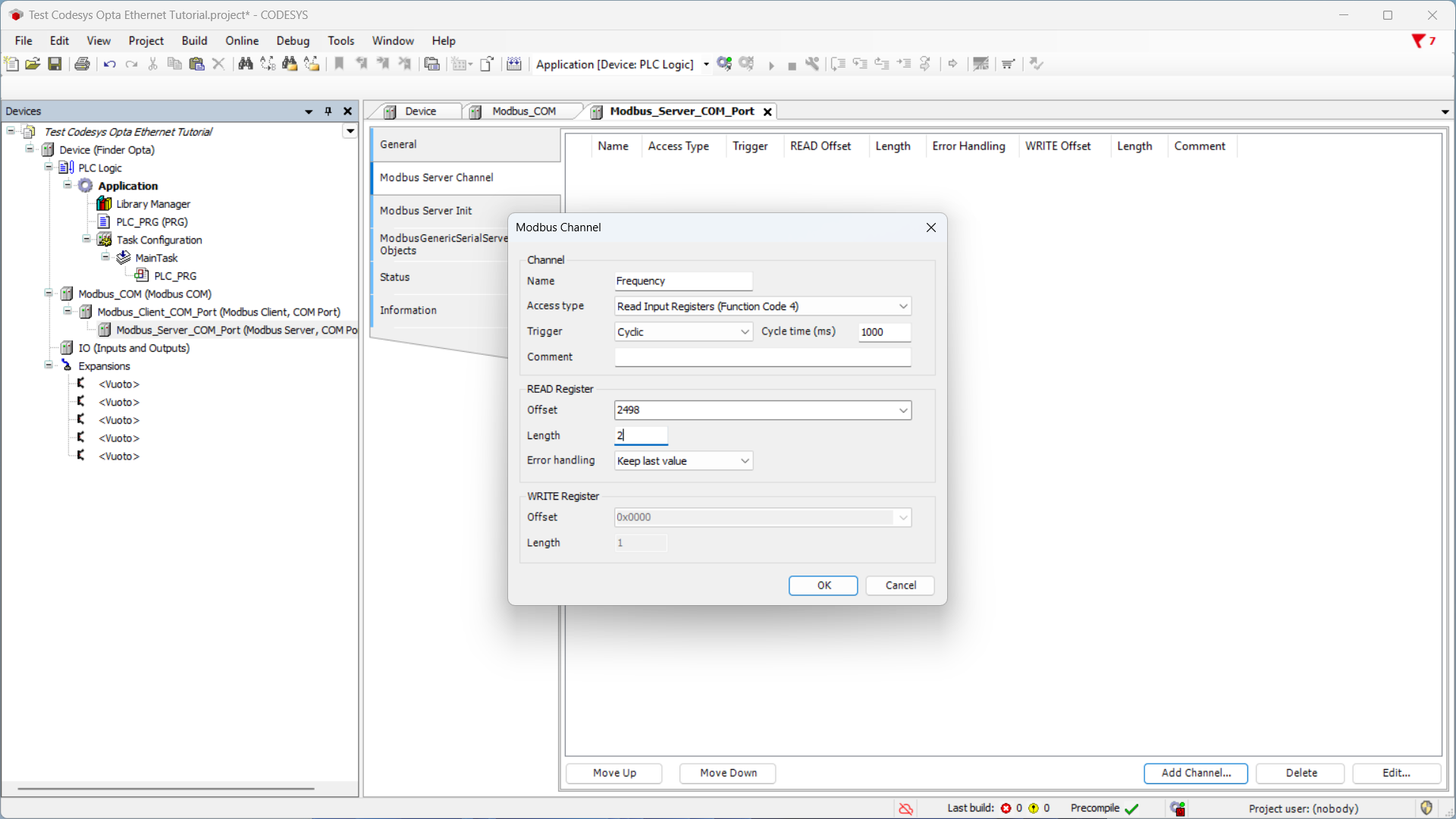Viewport: 1456px width, 819px height.
Task: Click the wrench debug icon in toolbar
Action: tap(812, 64)
